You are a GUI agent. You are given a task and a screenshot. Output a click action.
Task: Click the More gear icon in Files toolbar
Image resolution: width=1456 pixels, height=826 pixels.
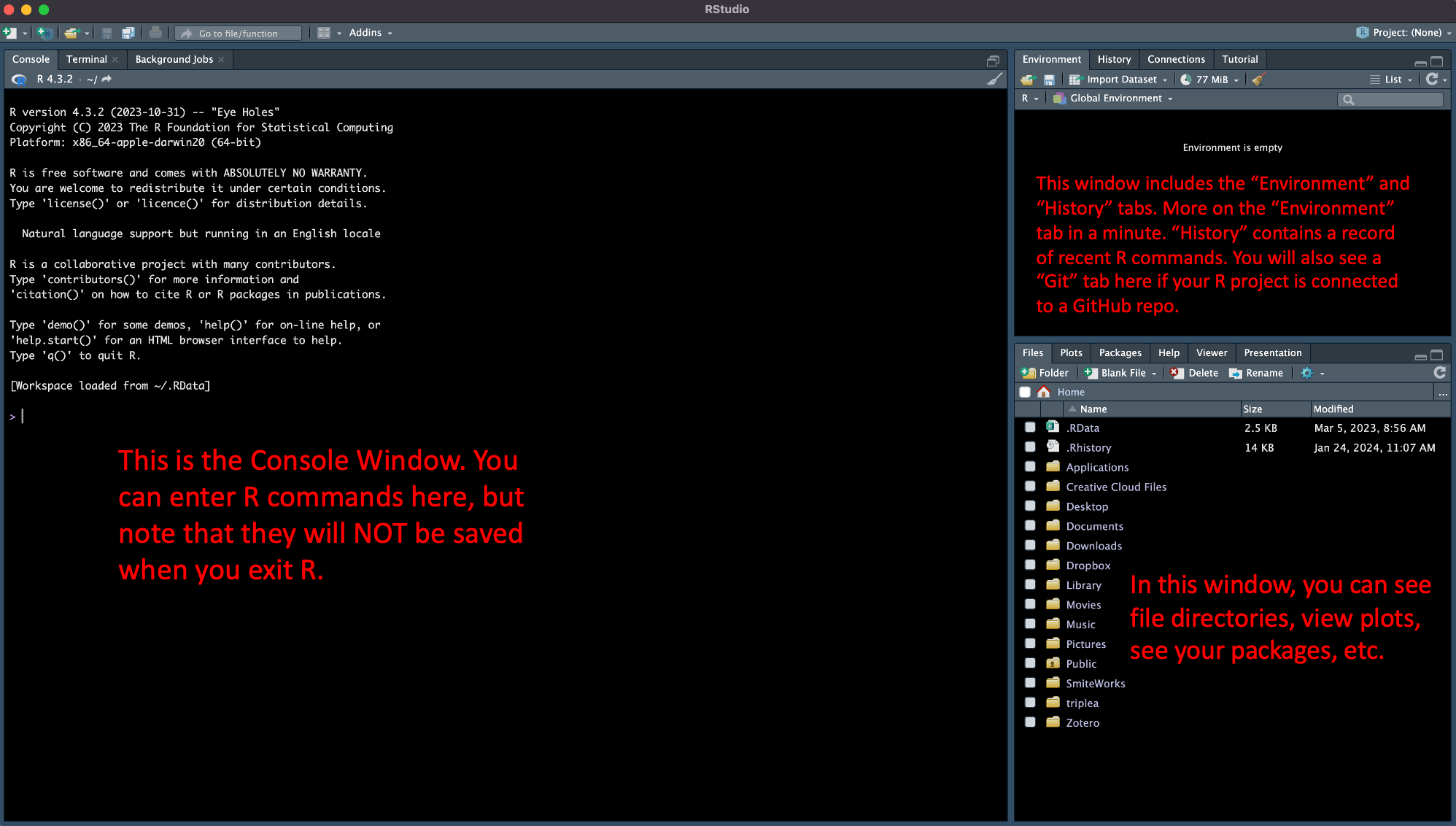click(1307, 373)
